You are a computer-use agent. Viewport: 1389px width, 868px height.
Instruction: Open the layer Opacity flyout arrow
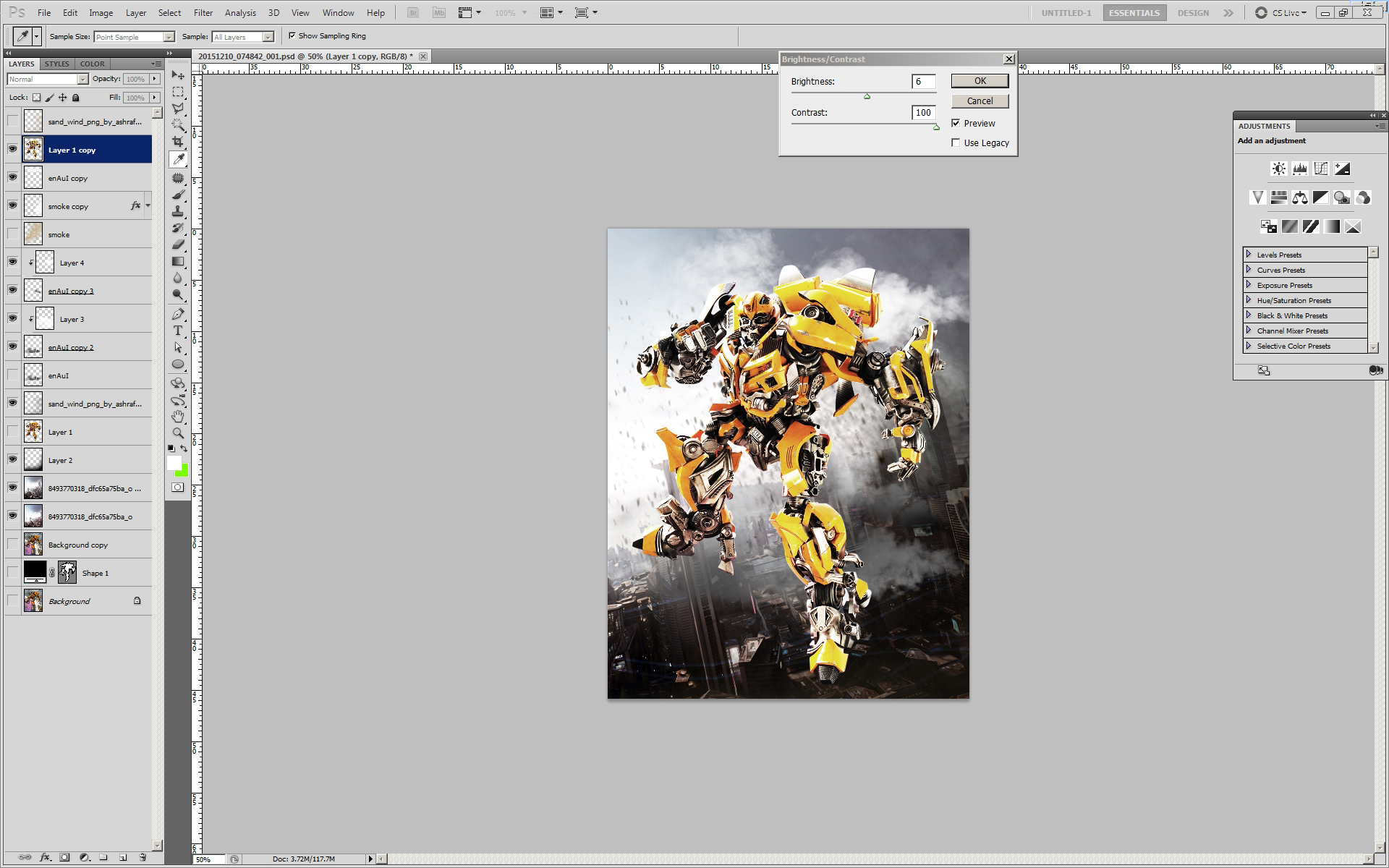click(x=154, y=79)
